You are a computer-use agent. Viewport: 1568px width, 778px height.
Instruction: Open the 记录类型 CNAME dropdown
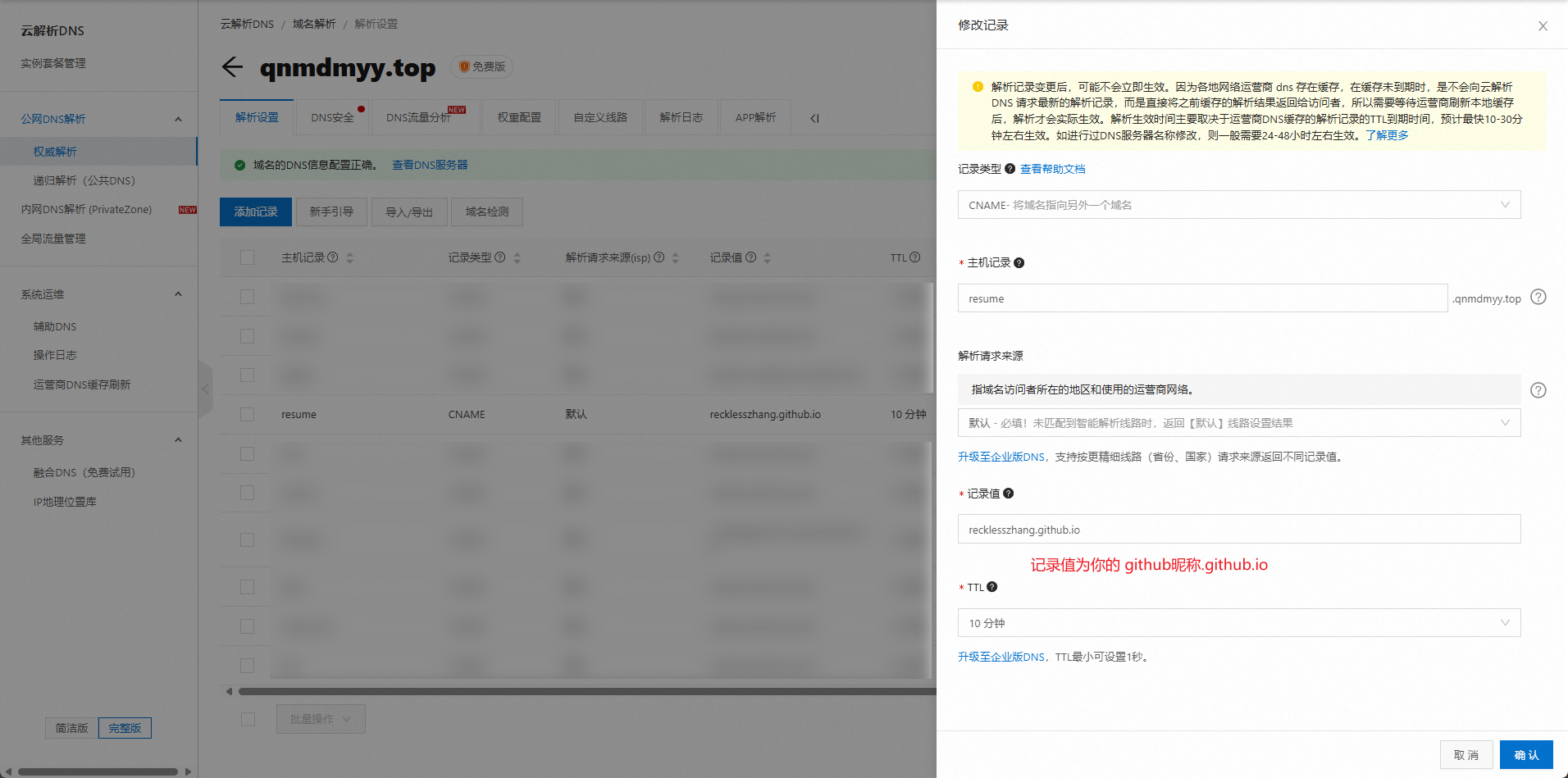pyautogui.click(x=1238, y=205)
